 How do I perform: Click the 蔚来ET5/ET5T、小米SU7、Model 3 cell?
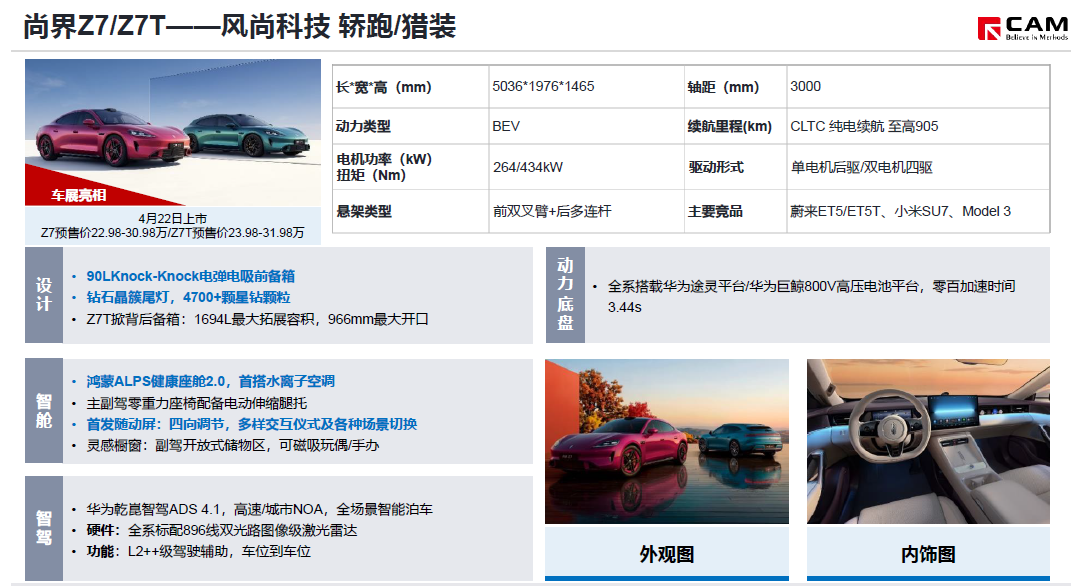pyautogui.click(x=918, y=211)
